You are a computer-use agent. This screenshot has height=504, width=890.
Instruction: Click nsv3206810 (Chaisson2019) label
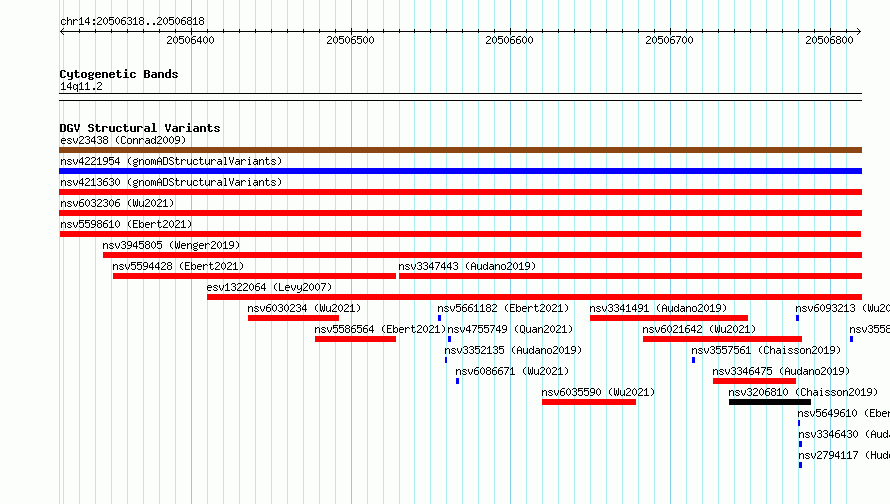(x=803, y=392)
